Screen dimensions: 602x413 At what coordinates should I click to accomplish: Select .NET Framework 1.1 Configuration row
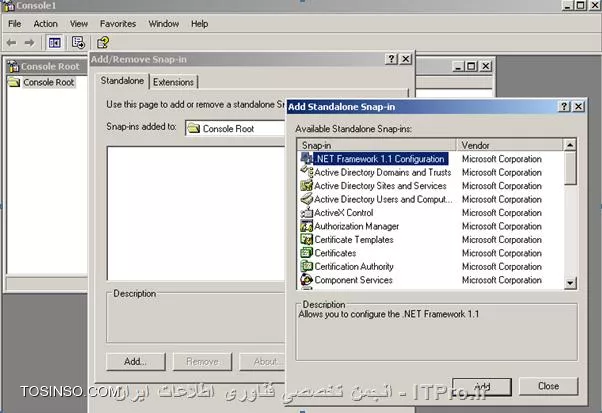click(x=430, y=159)
